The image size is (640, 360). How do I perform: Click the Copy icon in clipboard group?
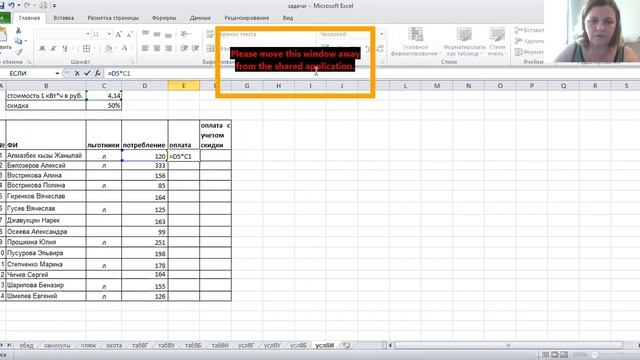(18, 41)
